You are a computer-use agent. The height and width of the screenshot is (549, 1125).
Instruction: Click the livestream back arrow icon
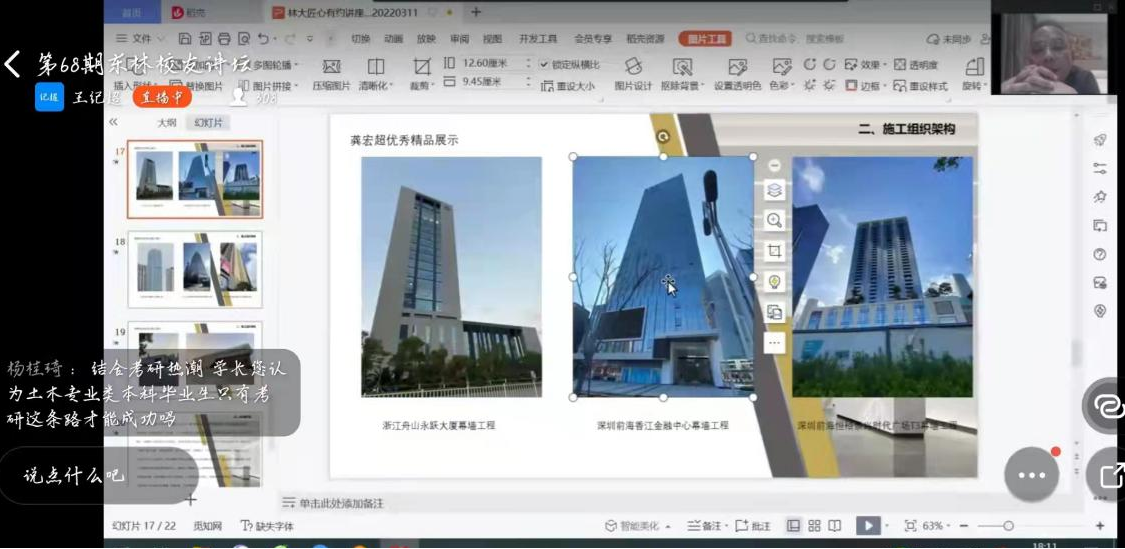pyautogui.click(x=12, y=65)
